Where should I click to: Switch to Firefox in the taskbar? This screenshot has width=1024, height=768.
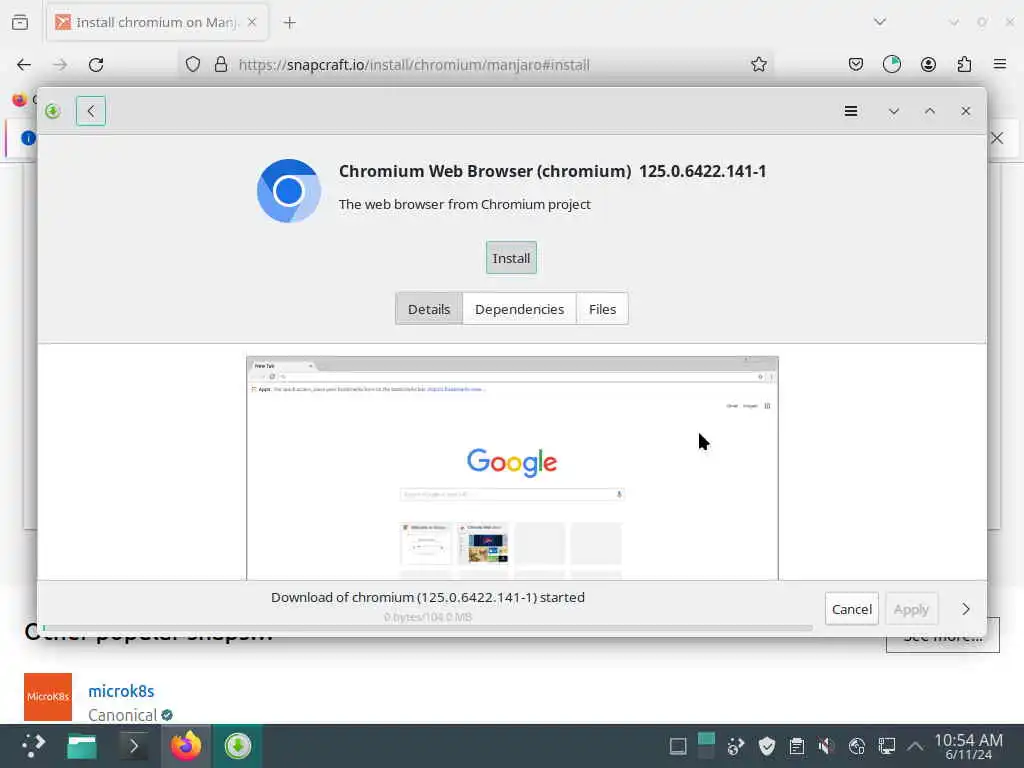click(x=186, y=746)
